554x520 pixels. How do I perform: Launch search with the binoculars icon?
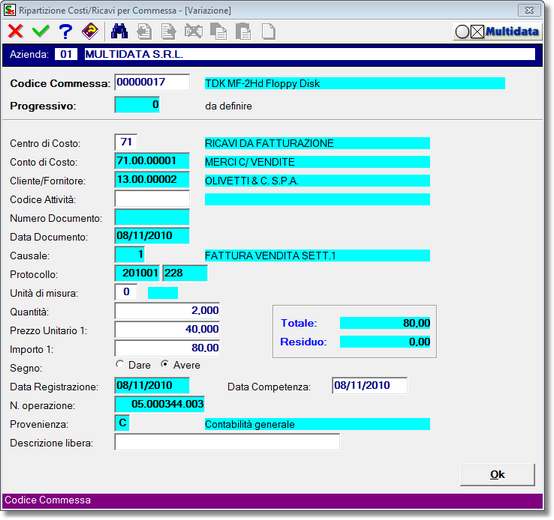point(119,31)
